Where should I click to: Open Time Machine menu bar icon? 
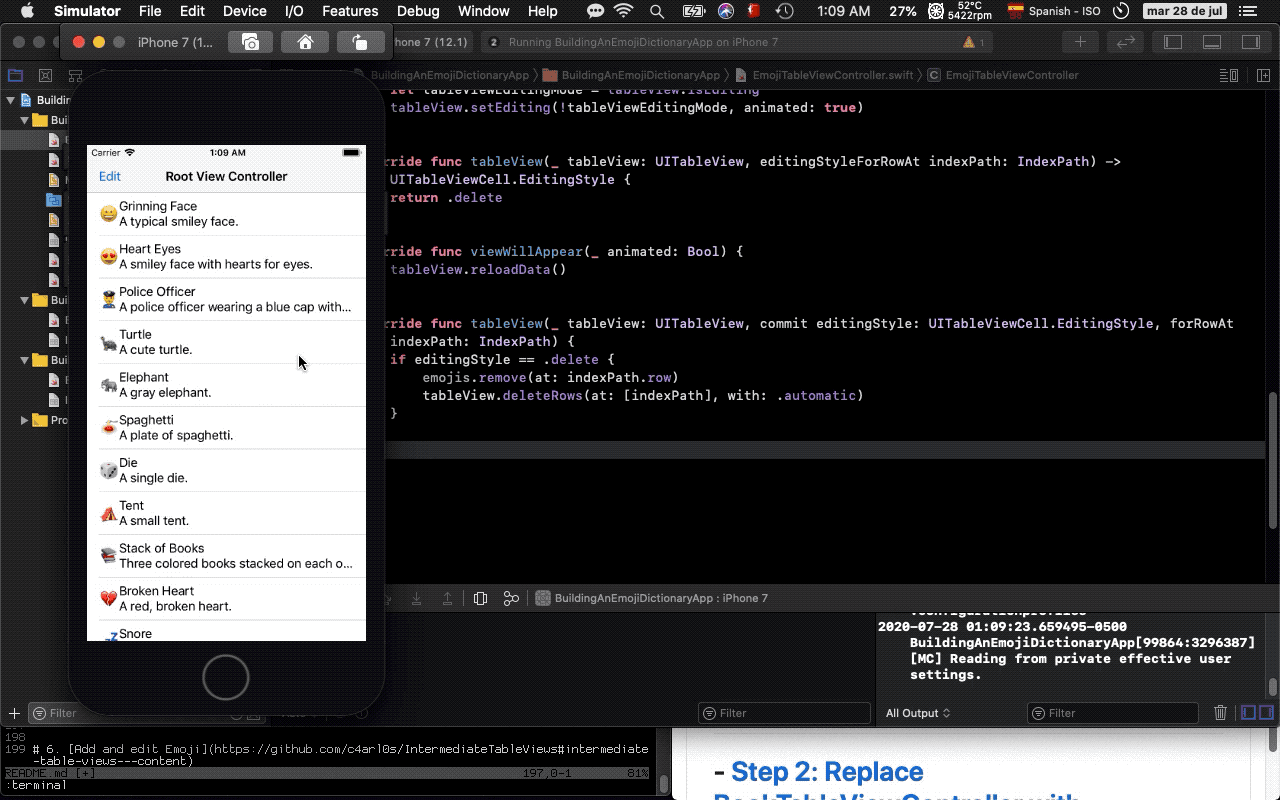786,11
